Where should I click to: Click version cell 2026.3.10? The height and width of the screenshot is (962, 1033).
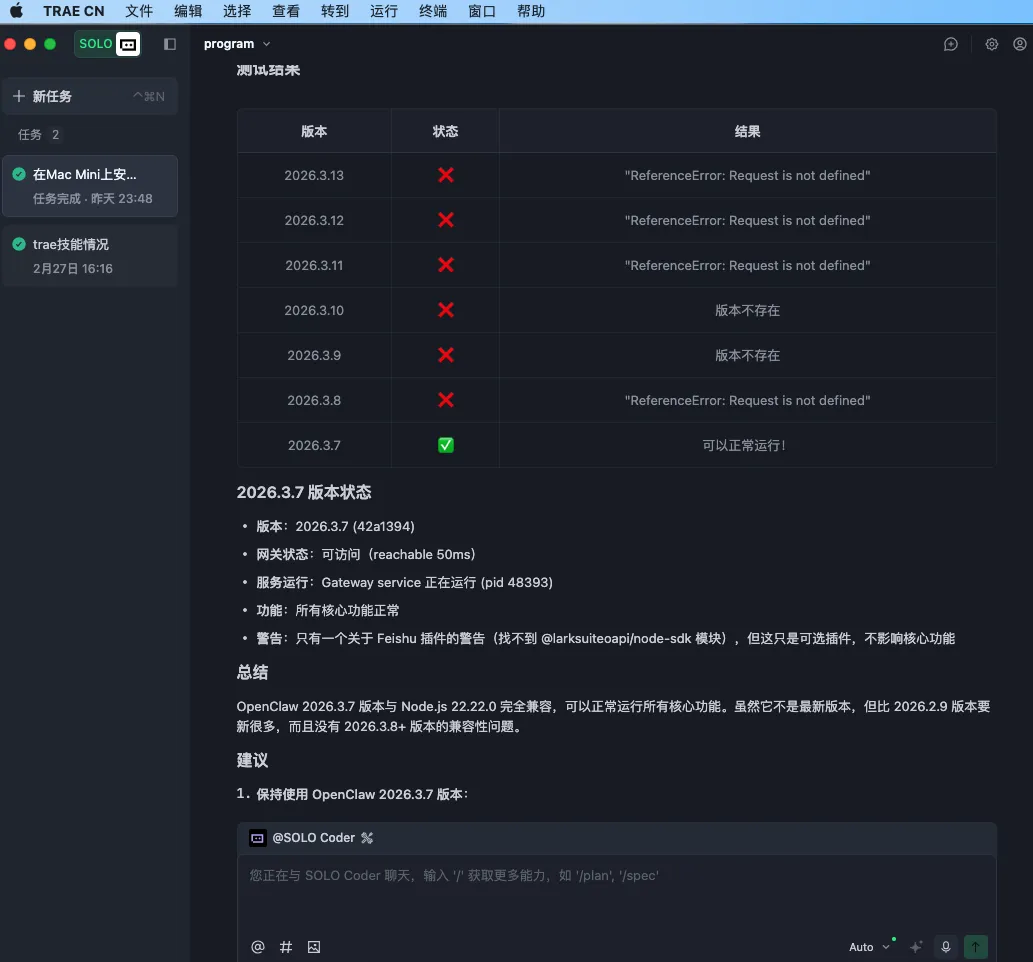pos(314,310)
